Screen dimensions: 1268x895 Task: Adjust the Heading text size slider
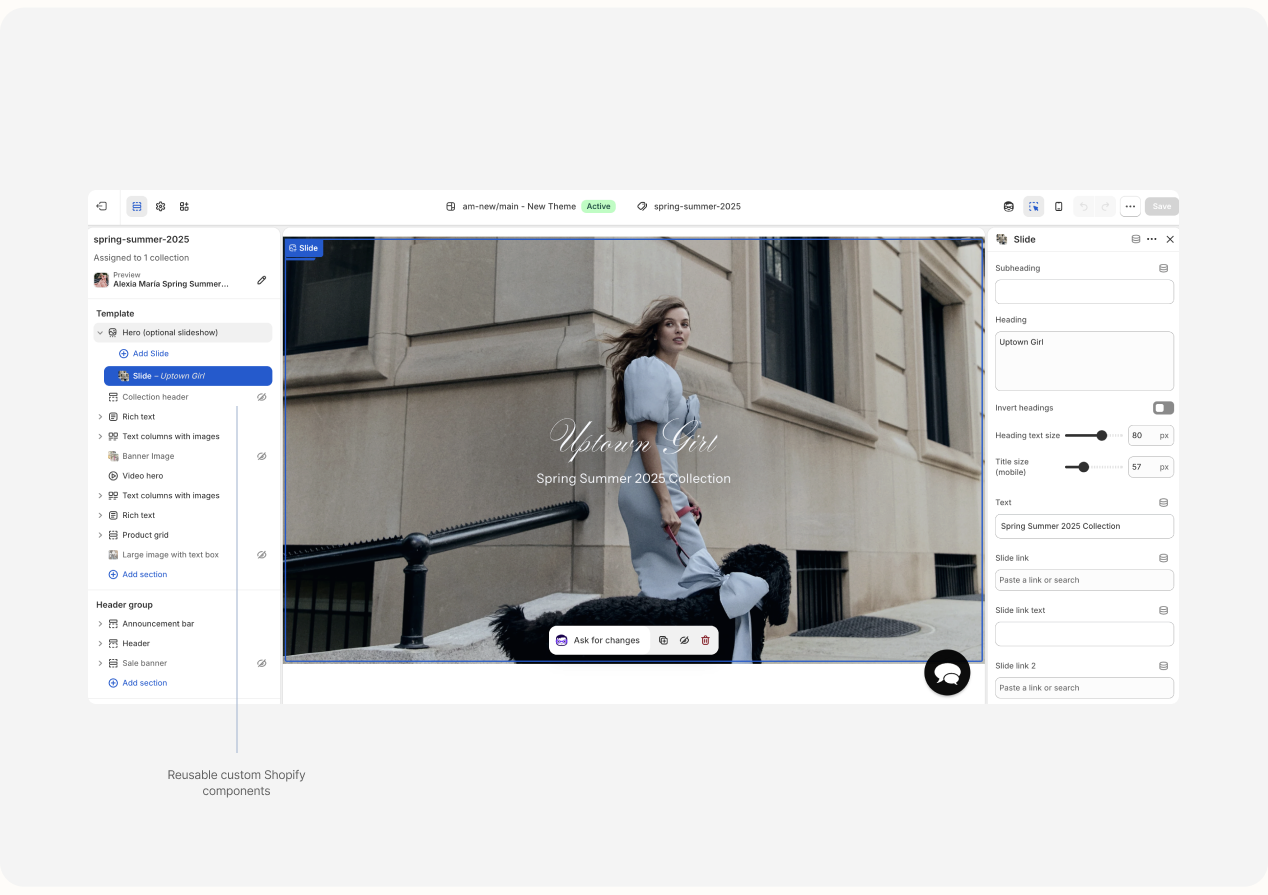1093,436
